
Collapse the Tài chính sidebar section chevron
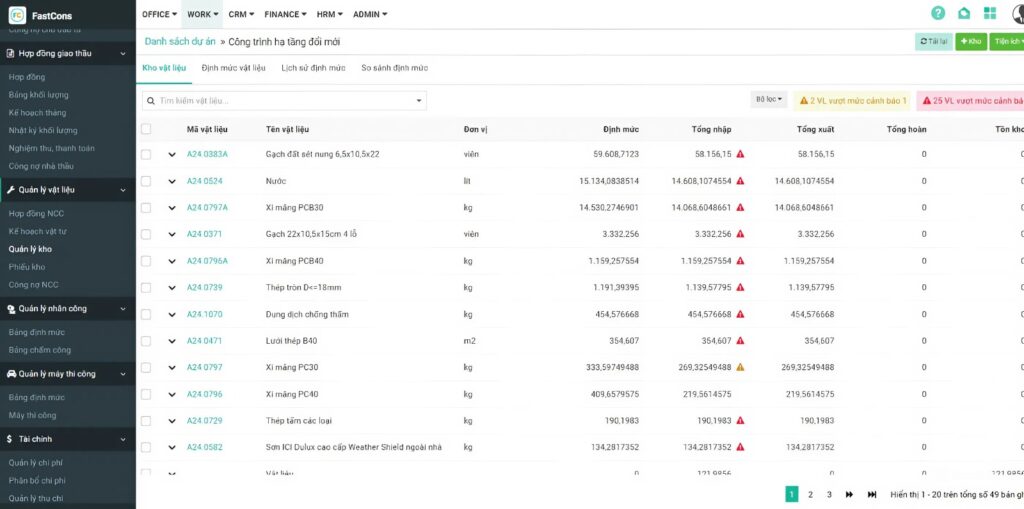[123, 439]
